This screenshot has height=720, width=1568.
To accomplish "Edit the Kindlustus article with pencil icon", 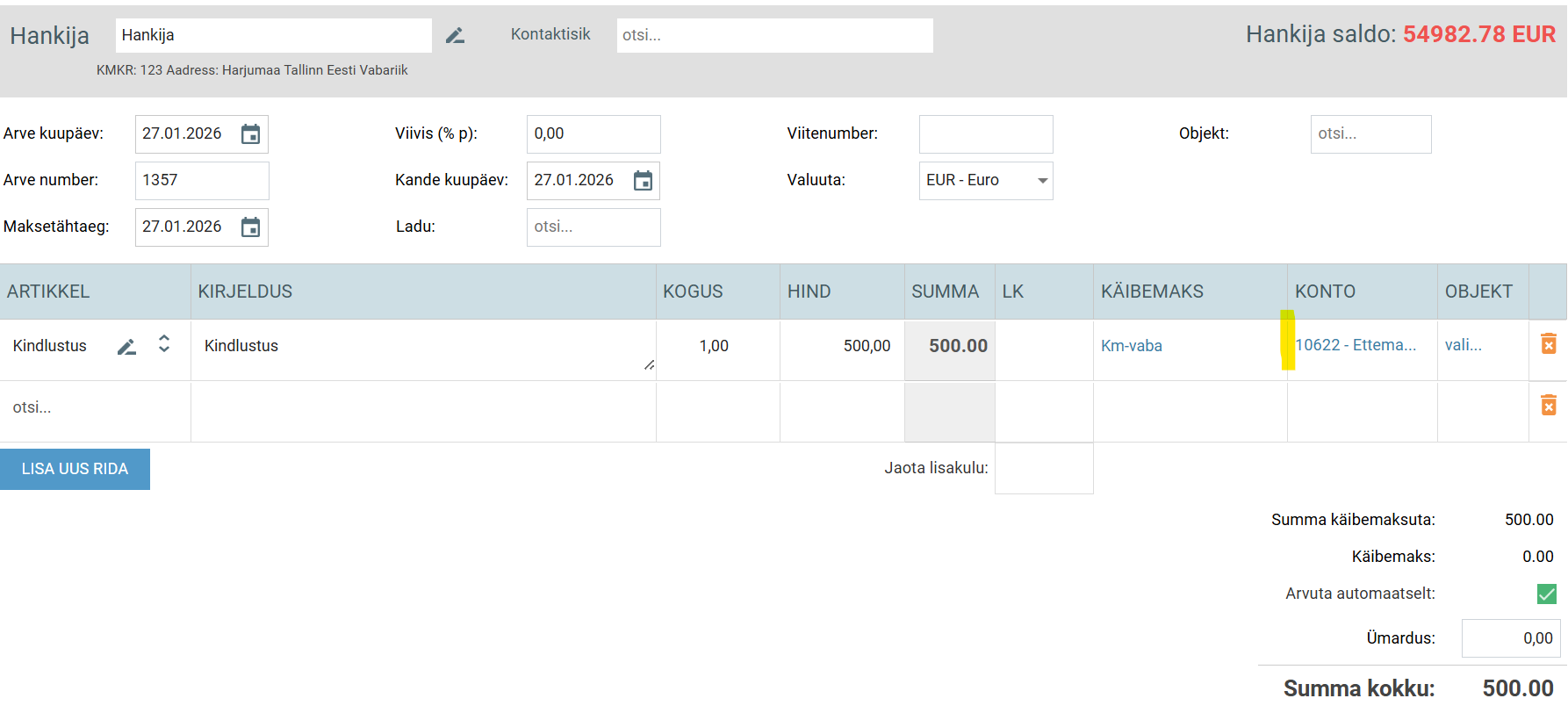I will [x=126, y=347].
